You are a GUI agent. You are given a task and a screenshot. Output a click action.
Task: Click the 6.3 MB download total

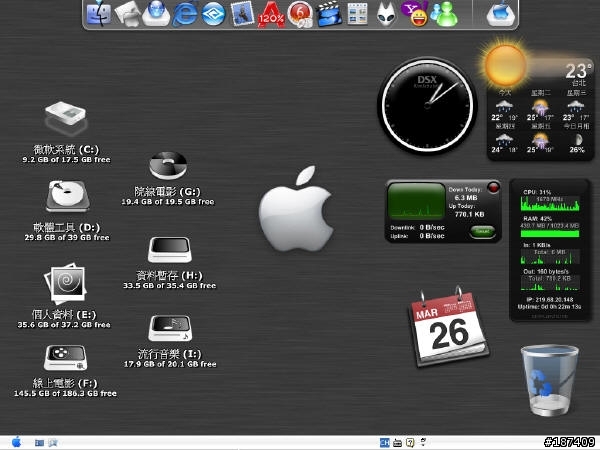coord(466,198)
